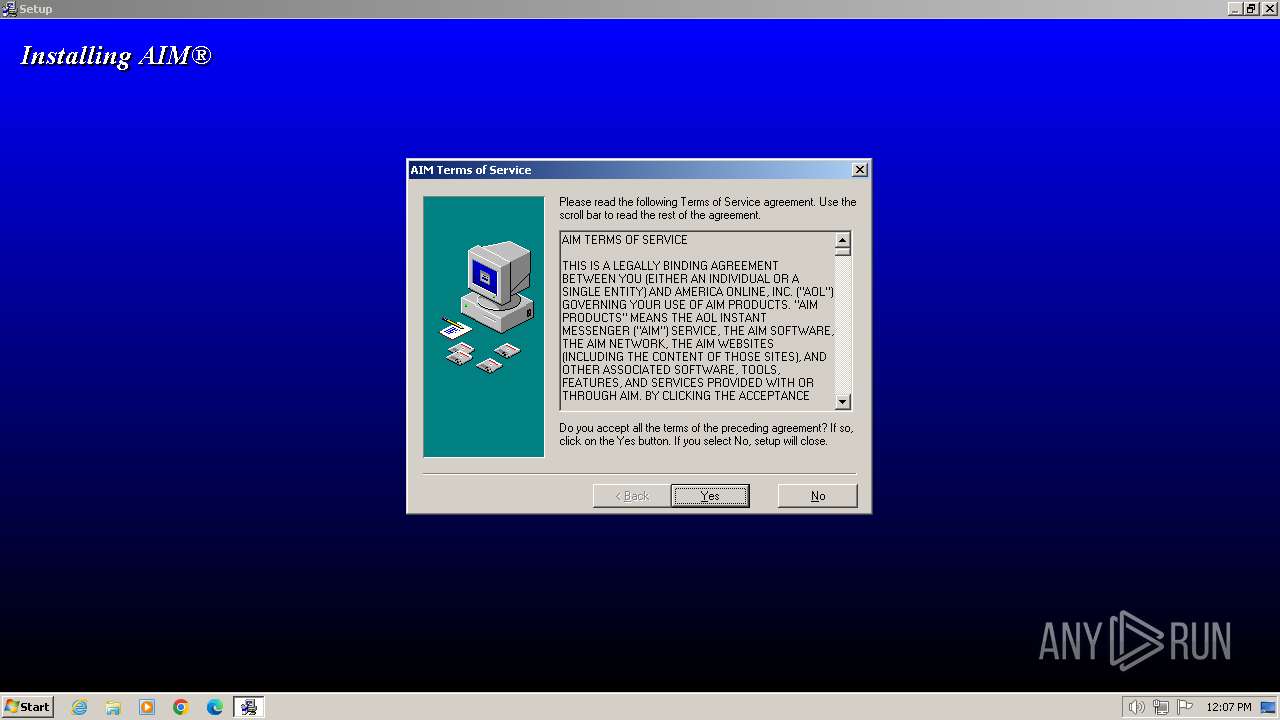
Task: Launch Google Chrome from taskbar
Action: click(181, 707)
